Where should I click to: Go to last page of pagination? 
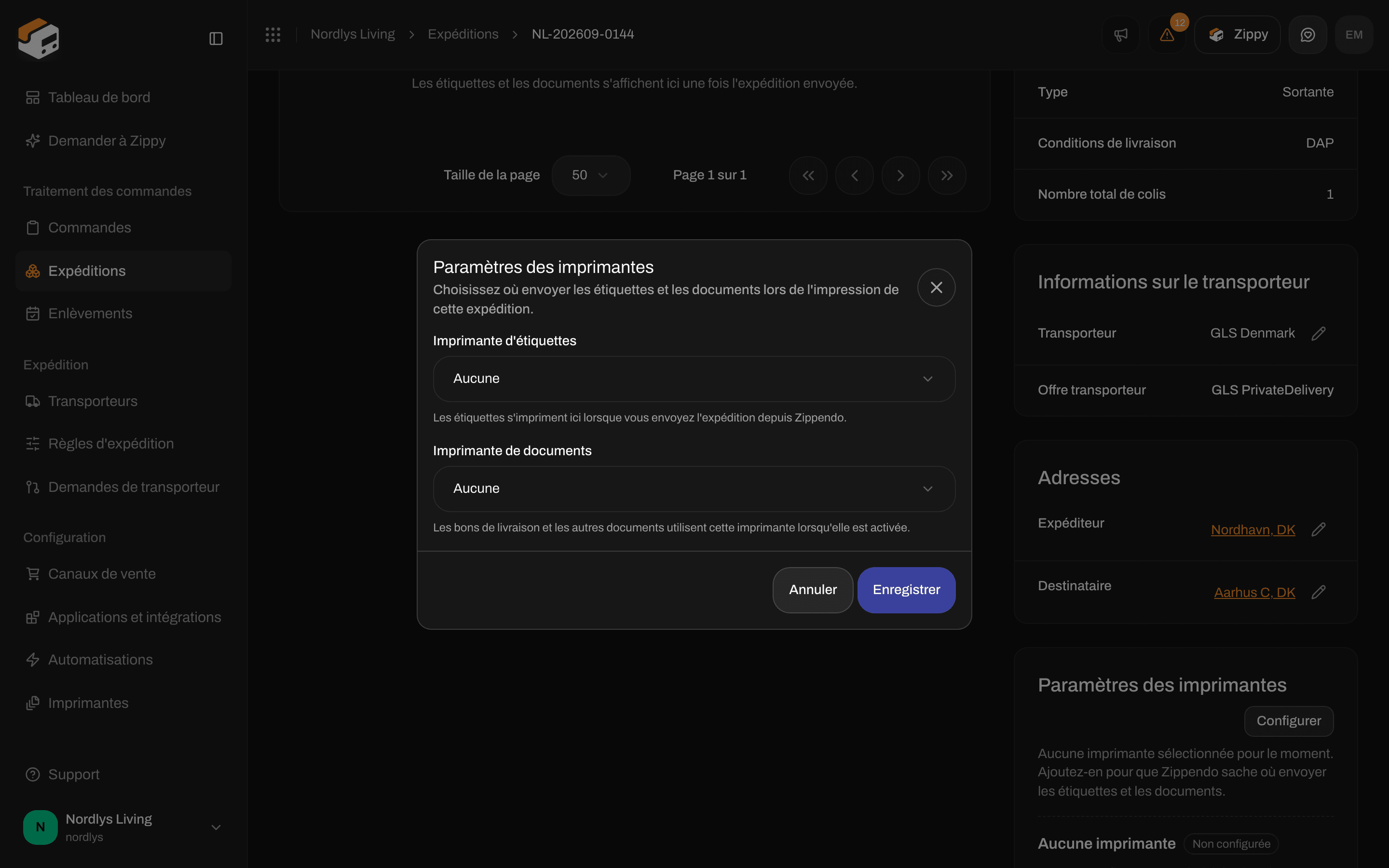pyautogui.click(x=947, y=176)
